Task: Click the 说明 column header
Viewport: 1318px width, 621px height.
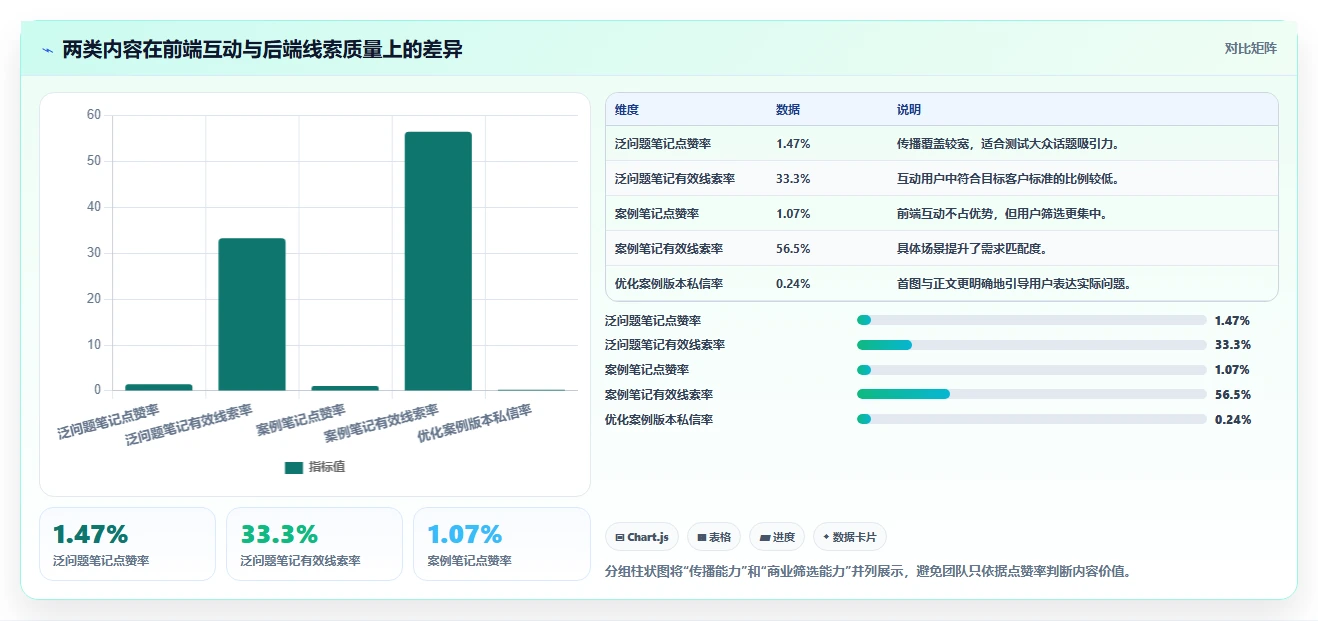Action: coord(909,109)
